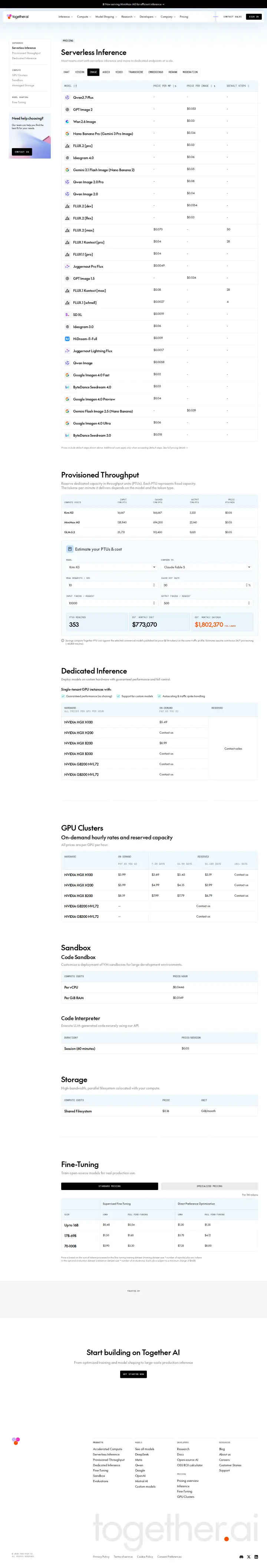The width and height of the screenshot is (267, 1568).
Task: Expand the Company menu in the header
Action: click(x=168, y=17)
